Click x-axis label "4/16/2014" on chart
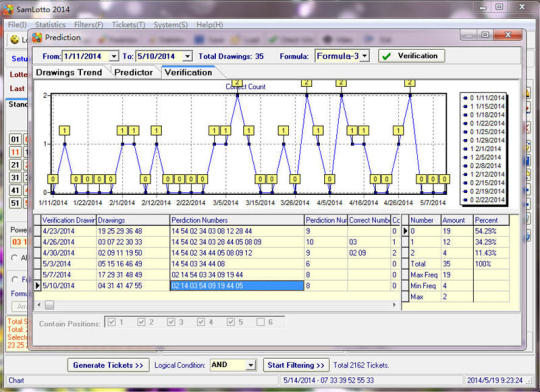Image resolution: width=540 pixels, height=392 pixels. 363,203
